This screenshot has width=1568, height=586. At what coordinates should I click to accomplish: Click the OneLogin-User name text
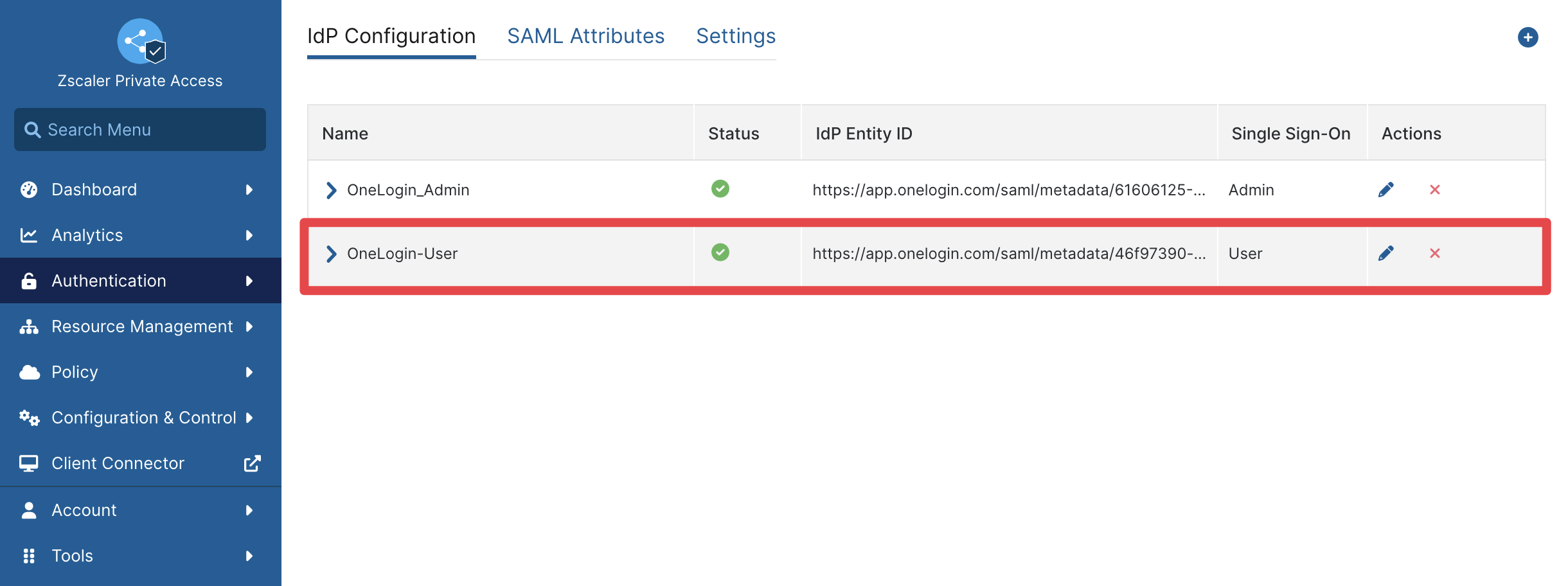point(402,254)
